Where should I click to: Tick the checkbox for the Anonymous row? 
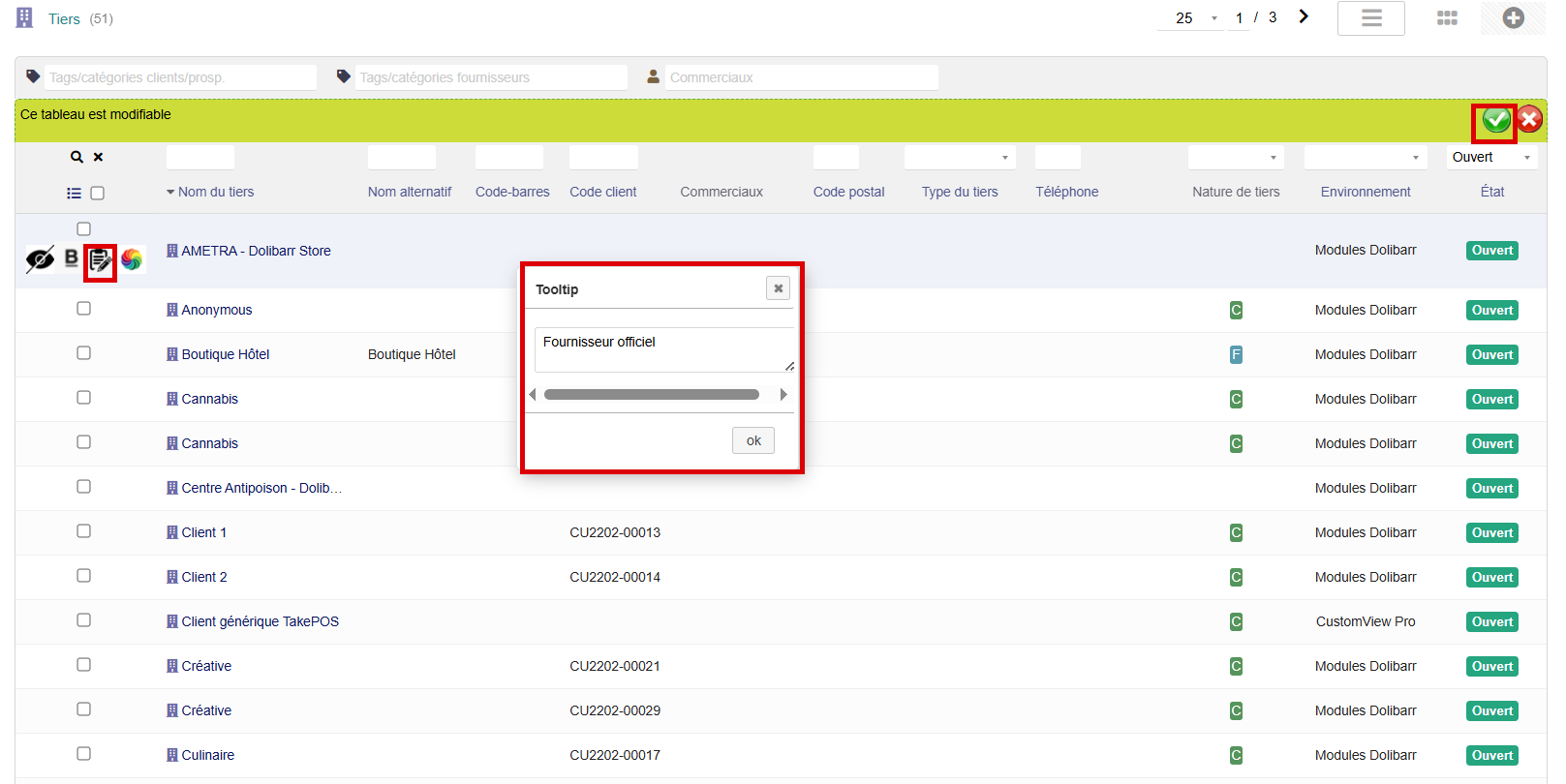point(84,309)
